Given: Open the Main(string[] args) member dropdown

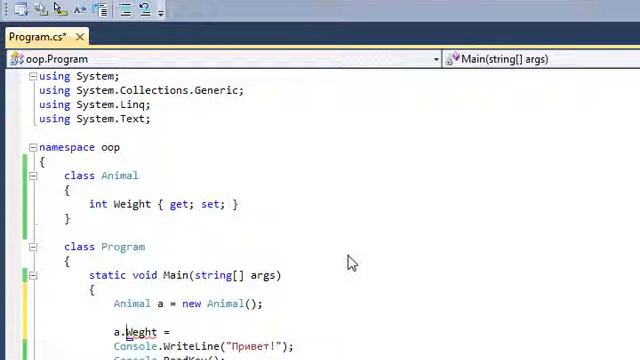Looking at the screenshot, I should [541, 59].
